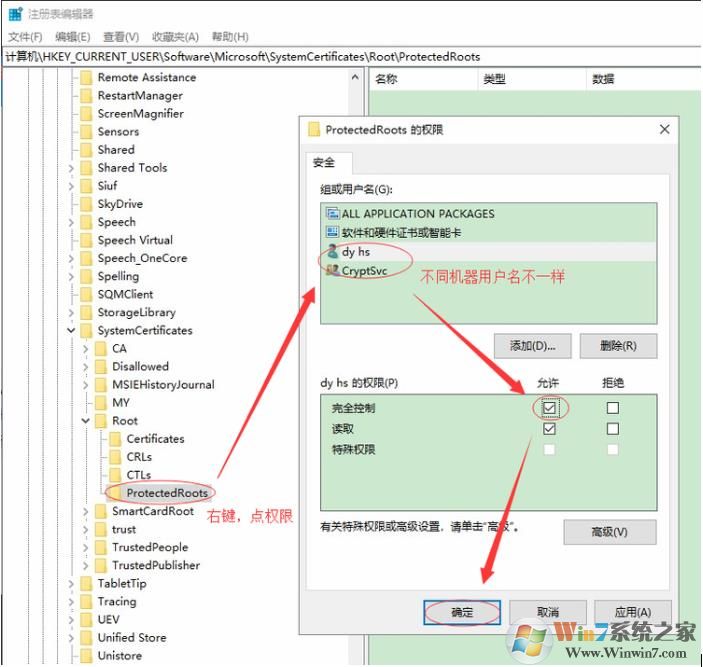
Task: Enable Allow checkbox for 完全控制
Action: (x=549, y=408)
